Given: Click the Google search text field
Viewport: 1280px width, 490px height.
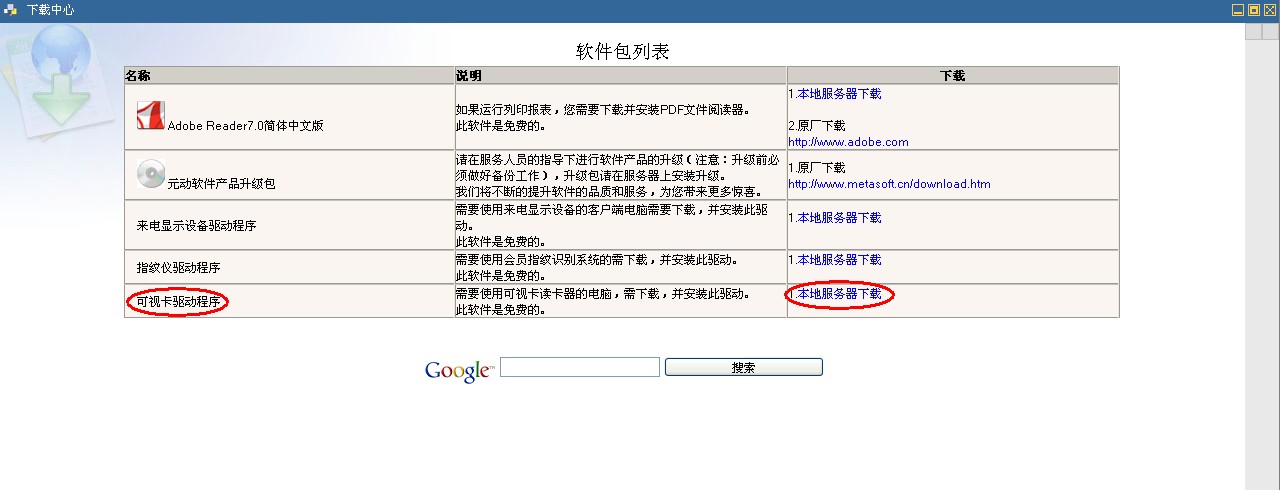Looking at the screenshot, I should pos(579,367).
